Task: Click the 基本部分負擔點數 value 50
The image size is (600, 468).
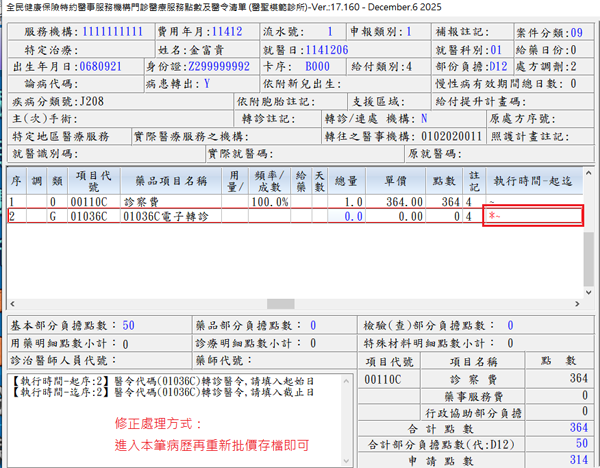Action: coord(128,325)
